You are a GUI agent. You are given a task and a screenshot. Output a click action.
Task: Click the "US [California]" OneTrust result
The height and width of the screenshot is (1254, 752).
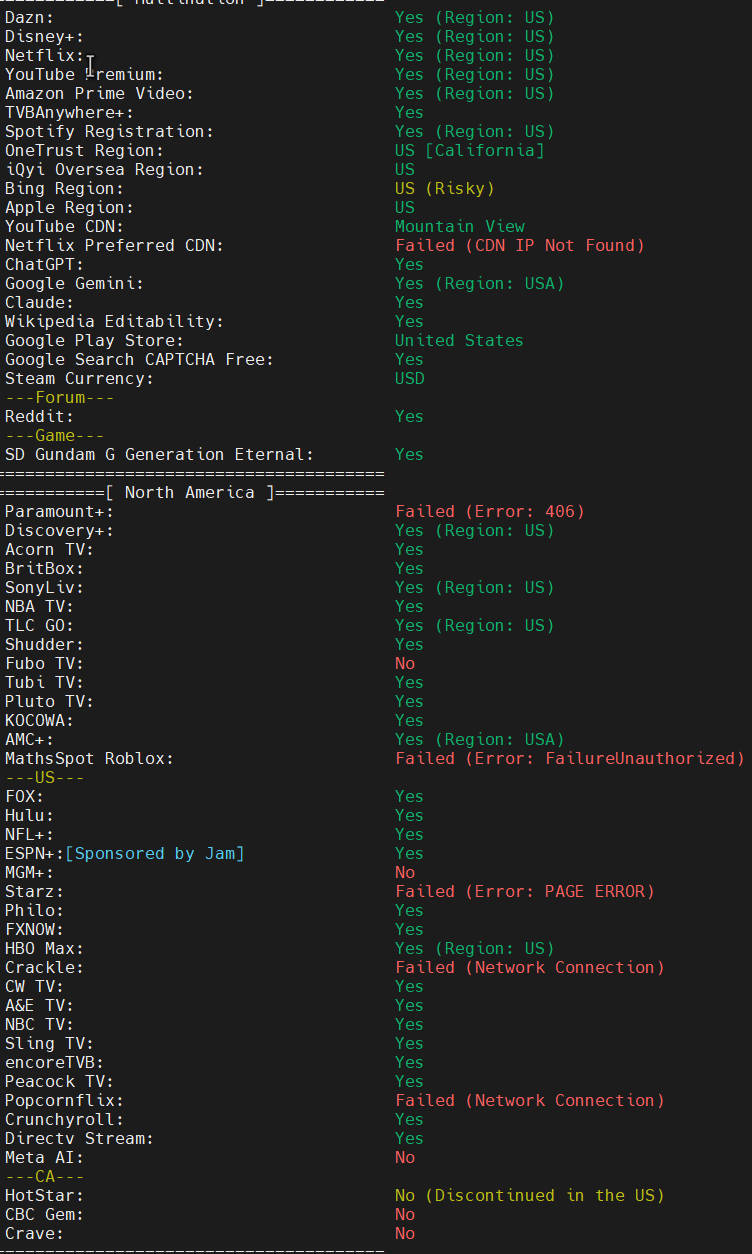(469, 150)
